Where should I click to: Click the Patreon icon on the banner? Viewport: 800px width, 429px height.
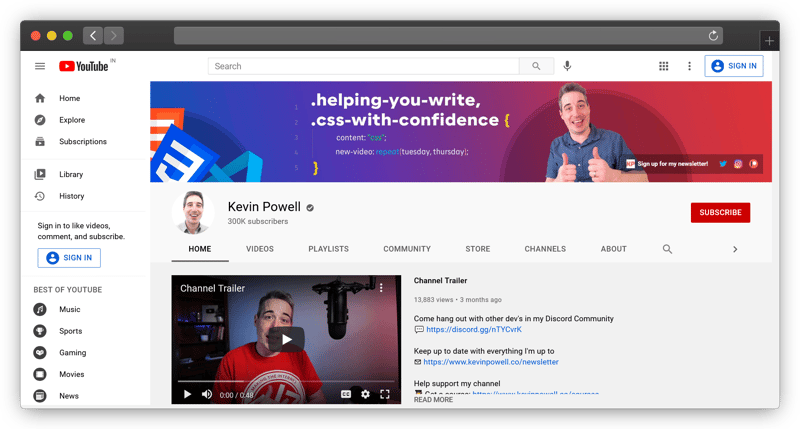coord(754,164)
